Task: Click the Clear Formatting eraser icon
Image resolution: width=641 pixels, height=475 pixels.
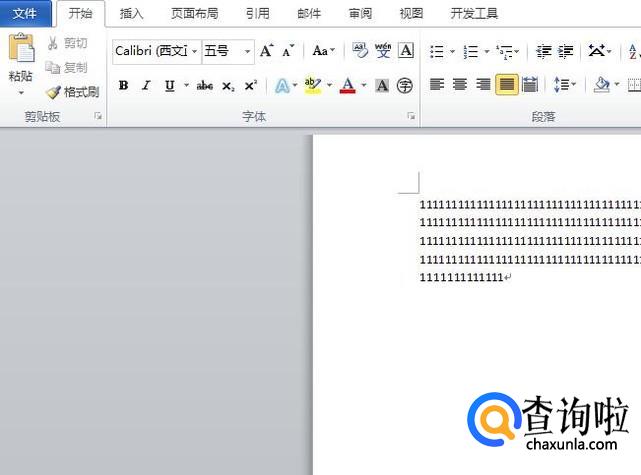Action: tap(360, 51)
